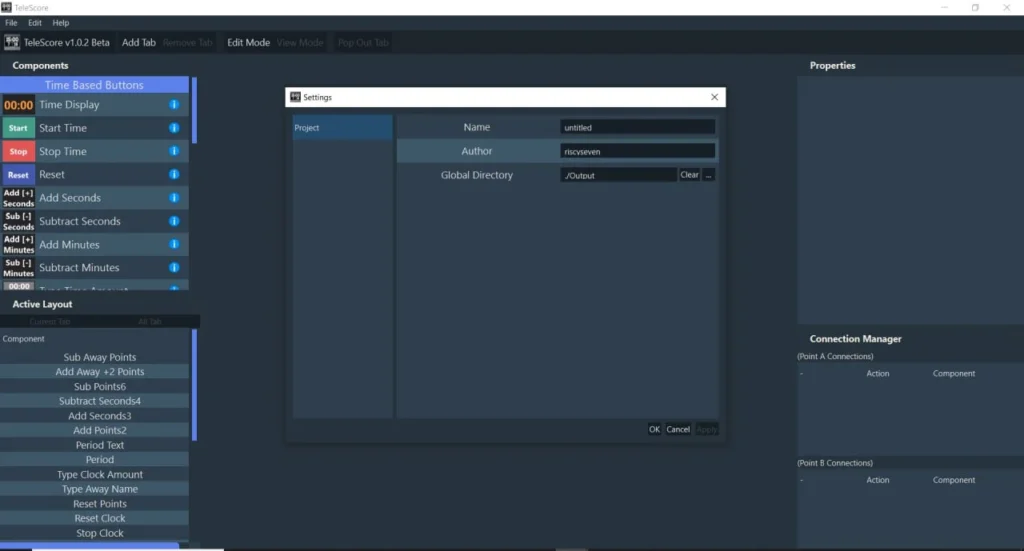
Task: Click OK in Settings dialog
Action: coord(654,430)
